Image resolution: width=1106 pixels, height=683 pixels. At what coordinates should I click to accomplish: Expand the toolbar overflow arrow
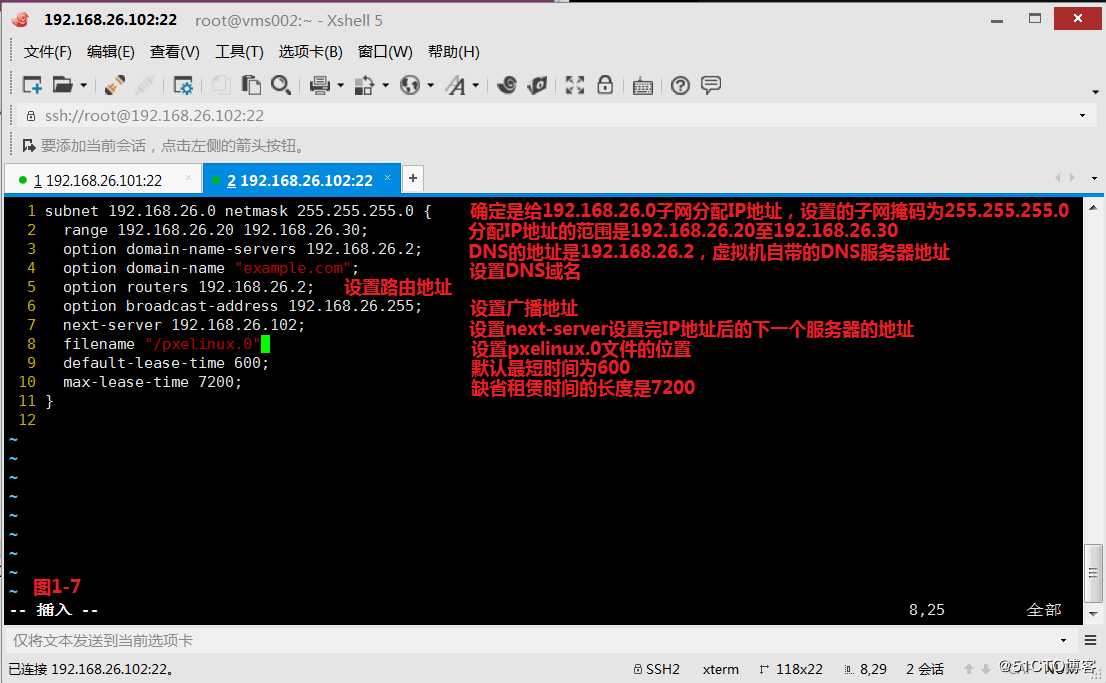point(1095,92)
